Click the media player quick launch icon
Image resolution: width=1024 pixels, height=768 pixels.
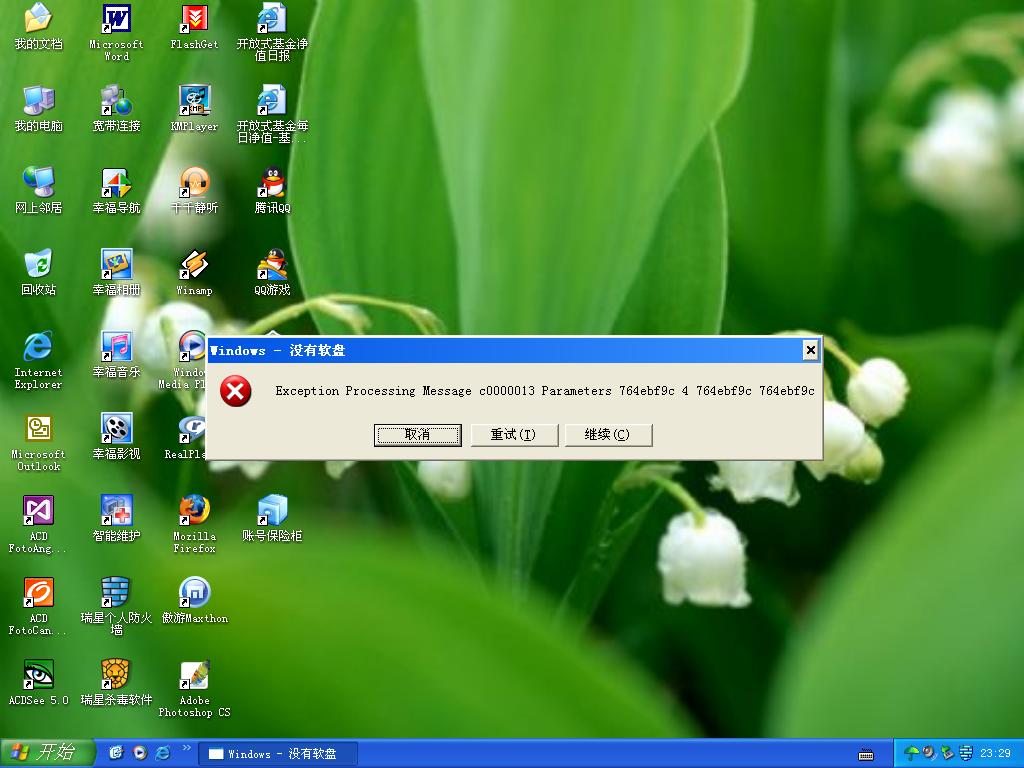[x=140, y=753]
